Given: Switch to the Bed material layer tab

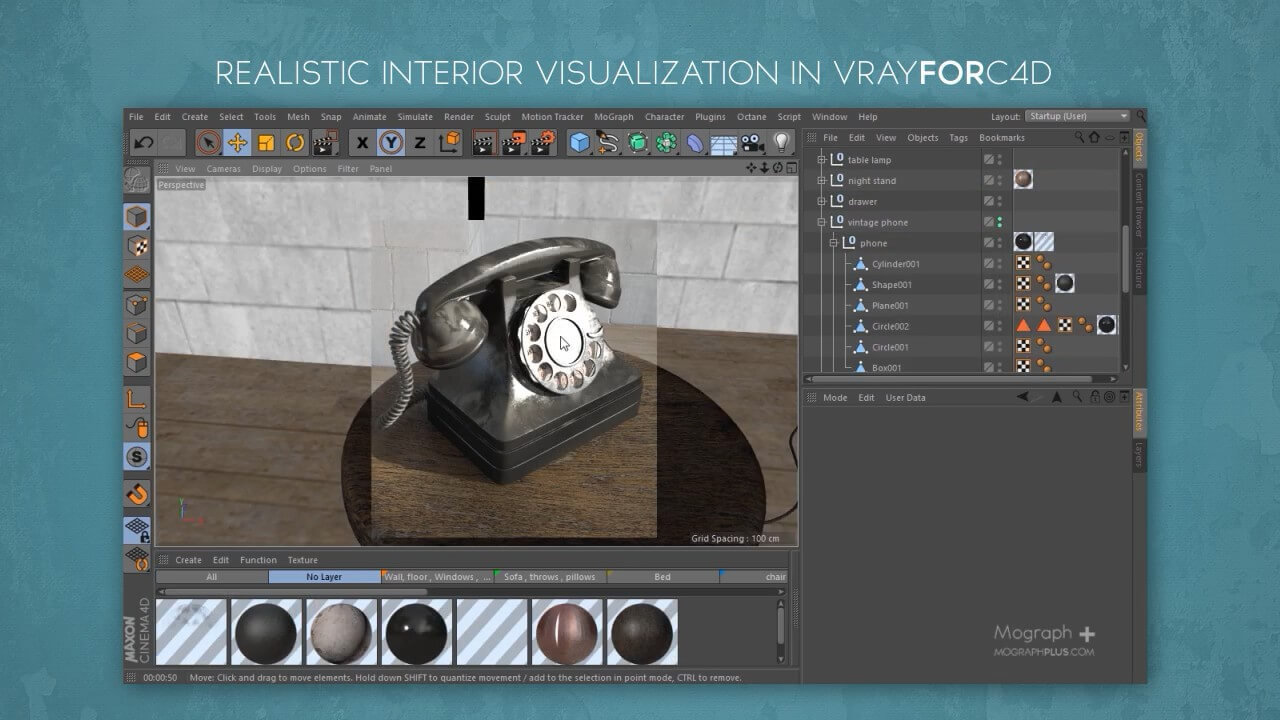Looking at the screenshot, I should point(662,577).
